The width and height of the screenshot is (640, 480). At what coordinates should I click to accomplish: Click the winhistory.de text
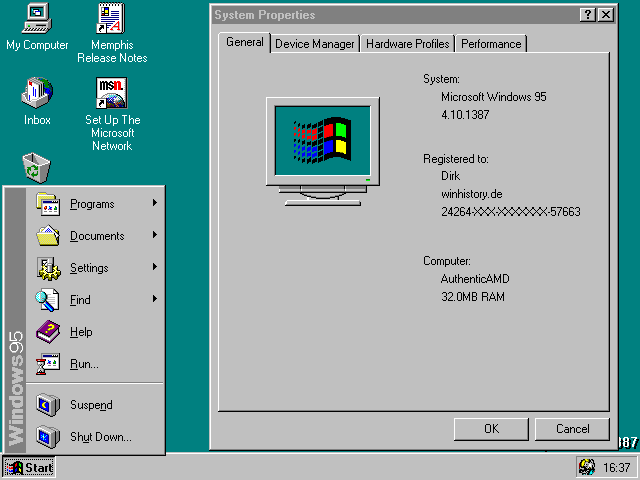tap(471, 194)
